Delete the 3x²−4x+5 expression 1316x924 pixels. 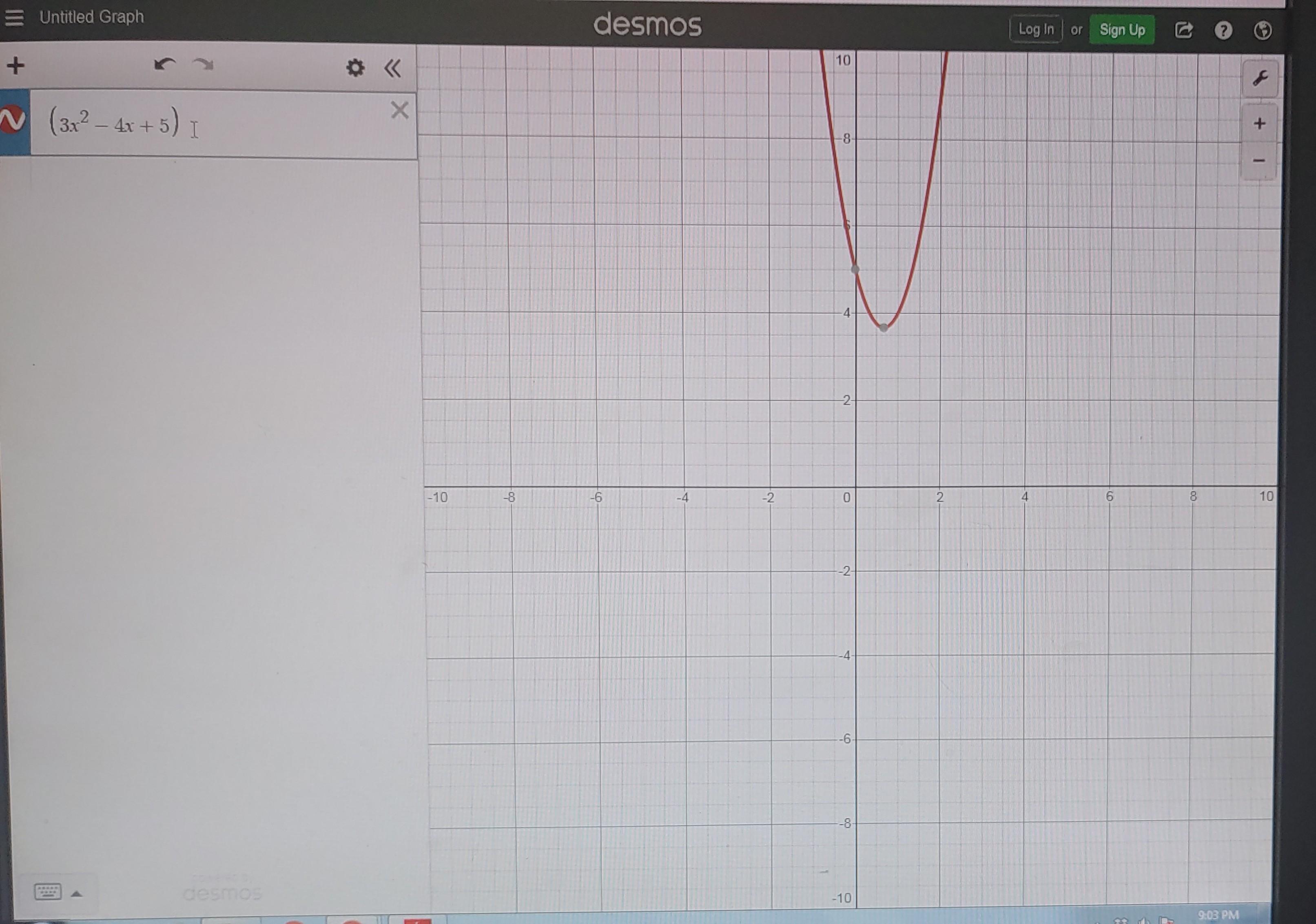point(399,109)
